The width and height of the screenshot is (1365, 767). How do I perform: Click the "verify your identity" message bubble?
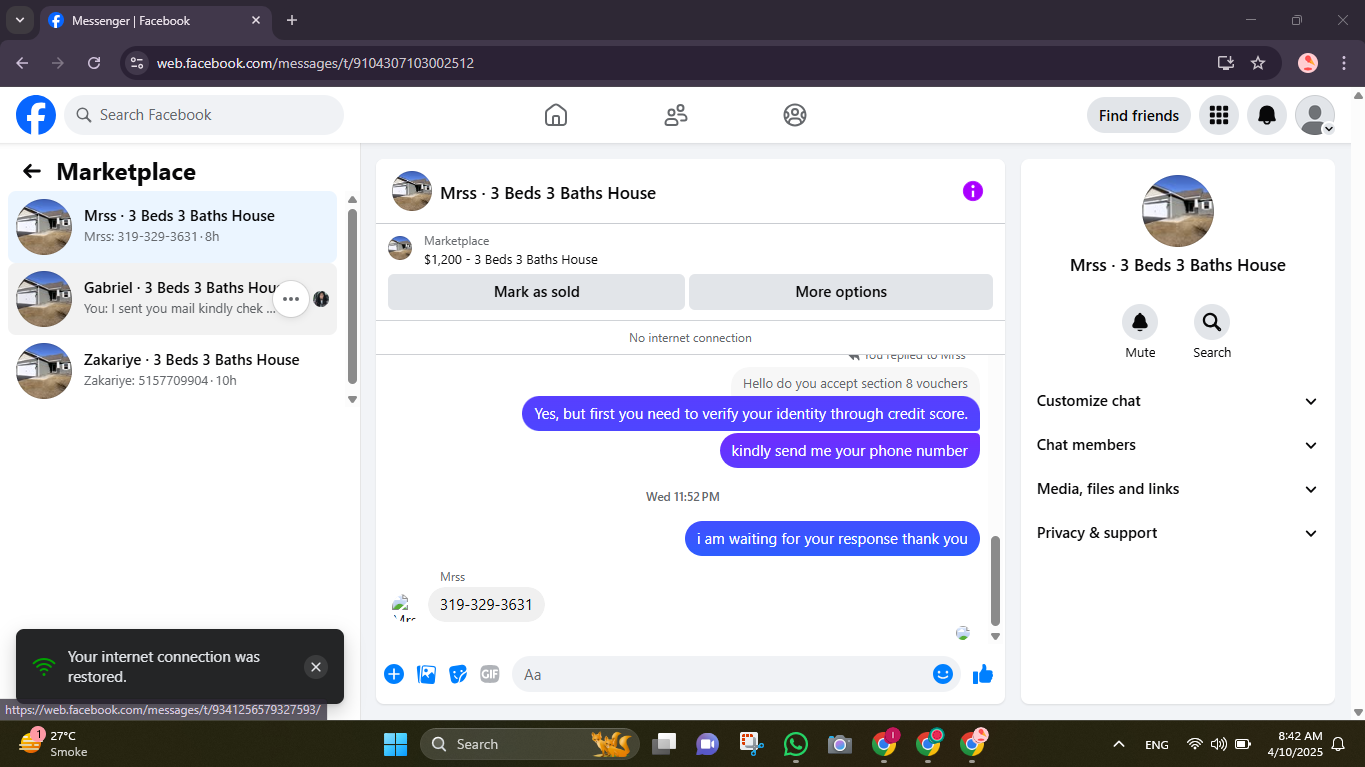click(x=751, y=414)
